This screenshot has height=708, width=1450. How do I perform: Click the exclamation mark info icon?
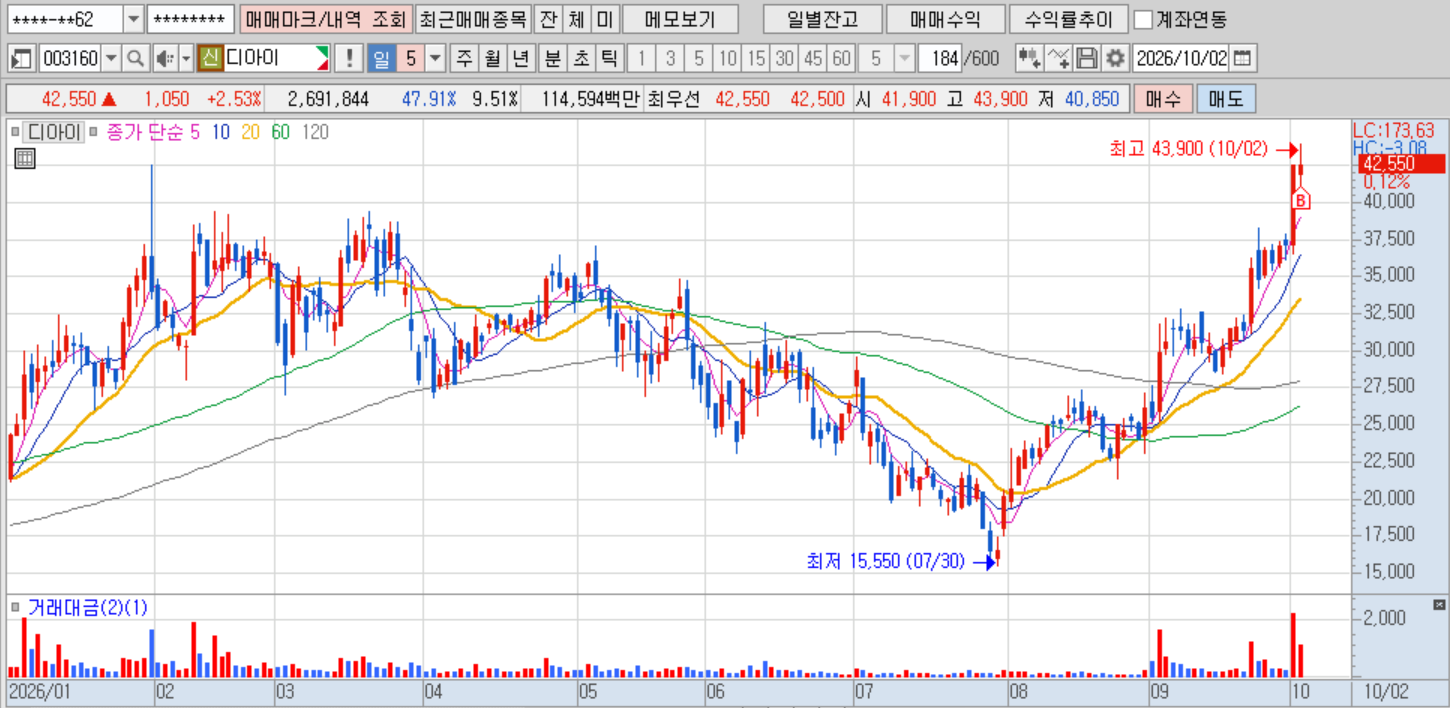[x=348, y=58]
